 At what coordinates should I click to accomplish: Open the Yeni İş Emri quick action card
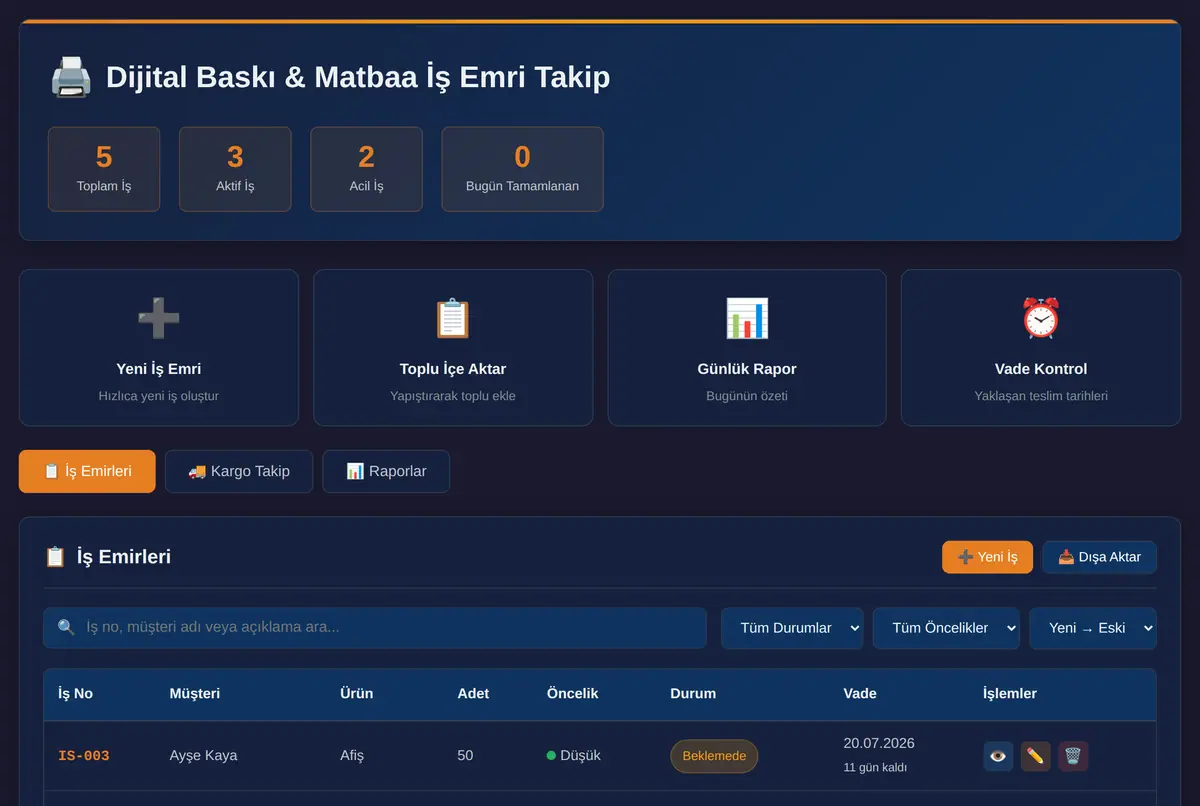tap(159, 348)
